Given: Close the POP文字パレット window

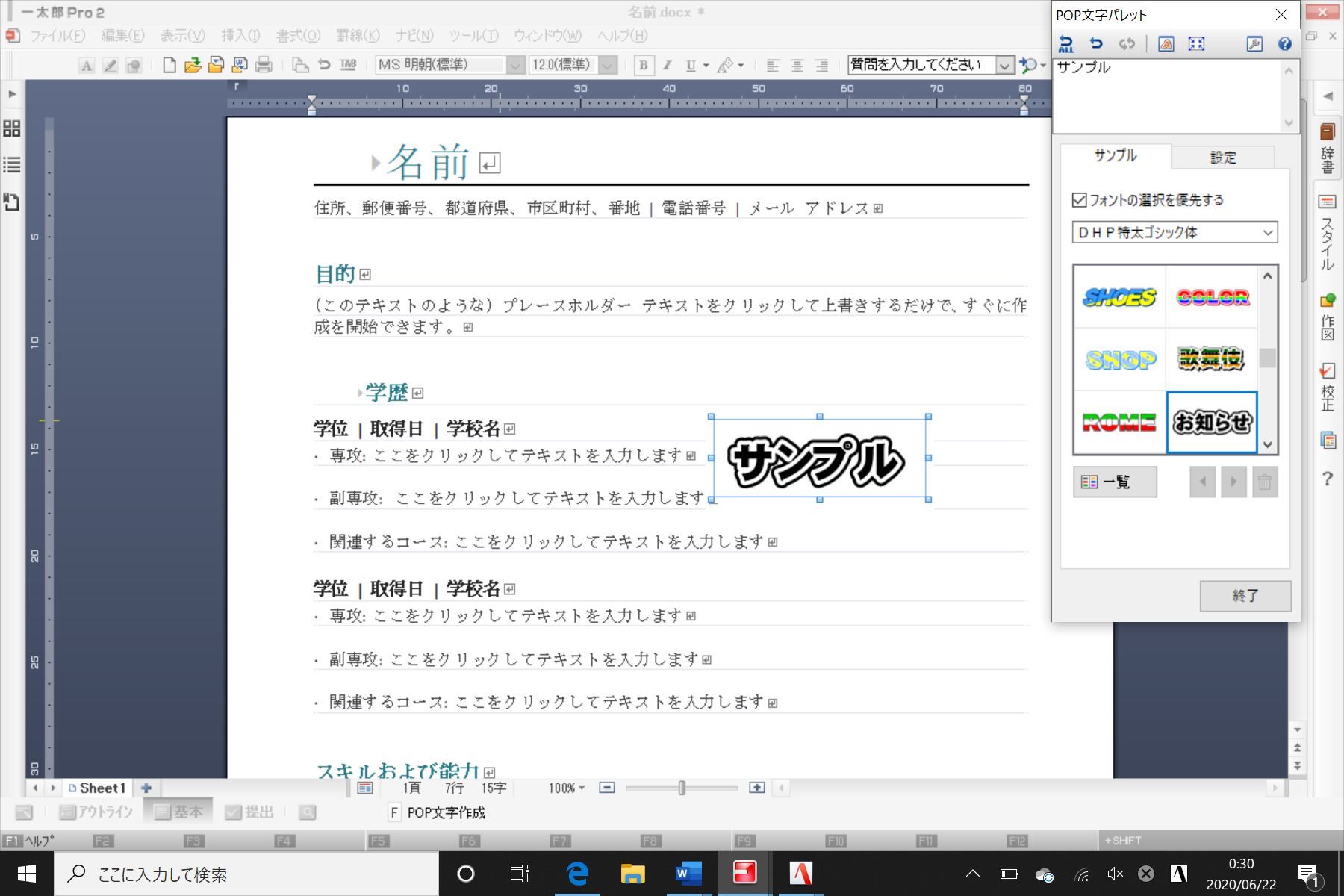Looking at the screenshot, I should [x=1281, y=14].
